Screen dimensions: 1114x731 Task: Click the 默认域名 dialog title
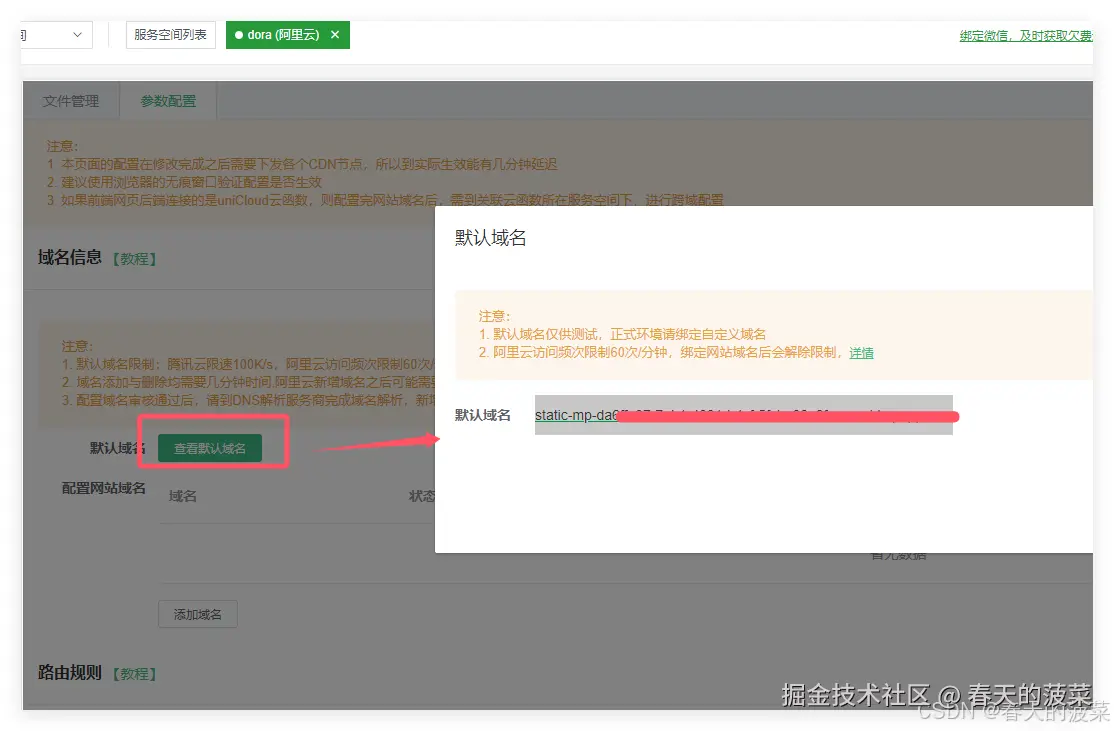(490, 238)
